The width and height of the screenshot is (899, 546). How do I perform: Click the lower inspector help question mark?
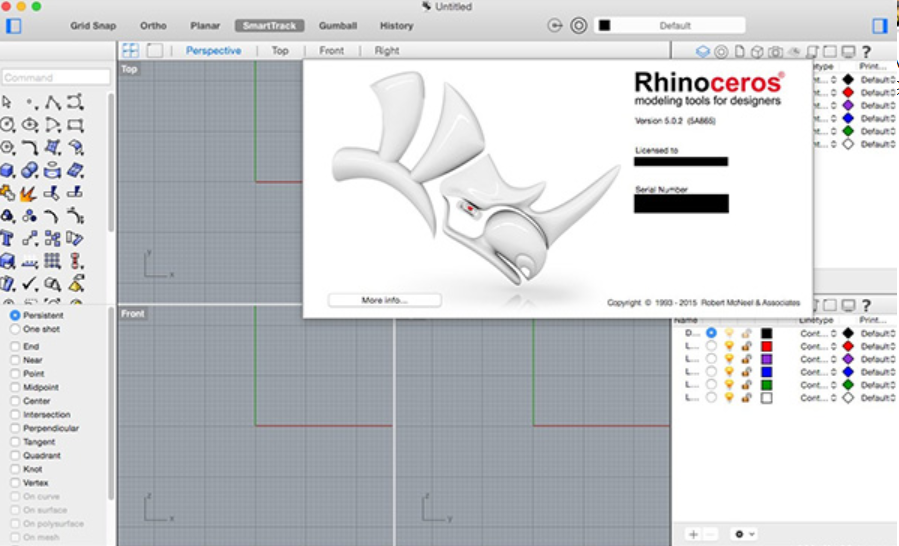click(866, 305)
